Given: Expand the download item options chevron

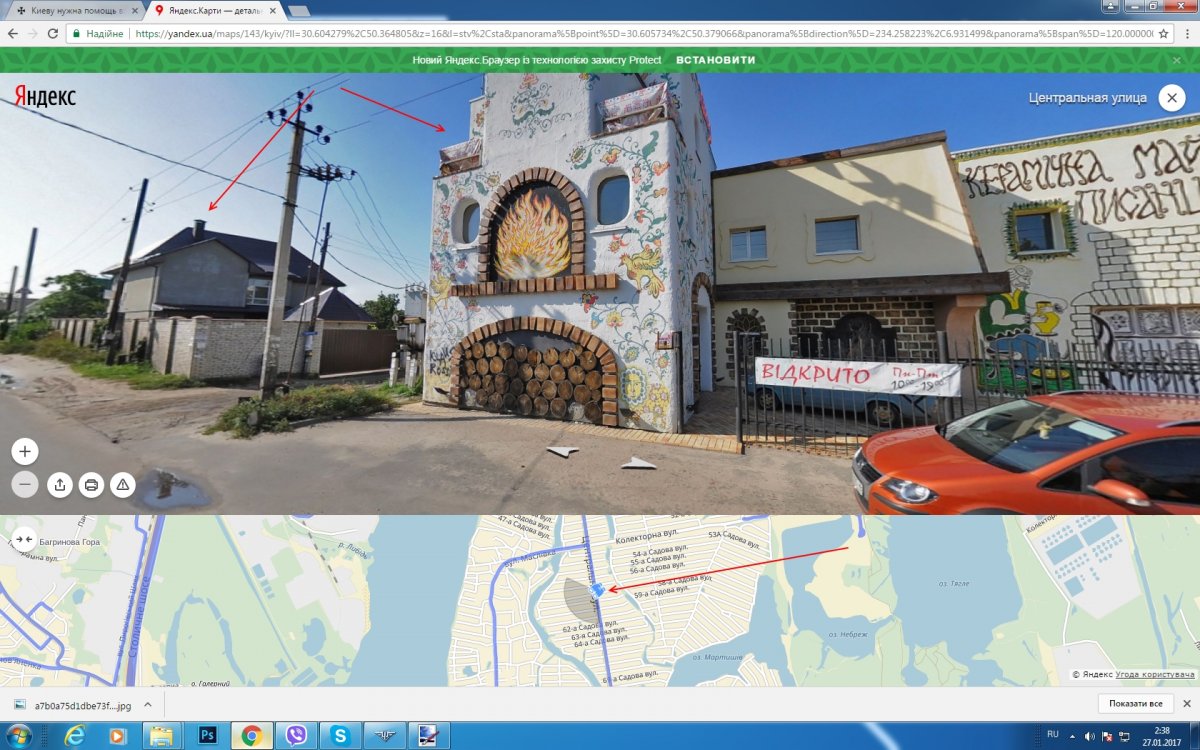Looking at the screenshot, I should [148, 704].
